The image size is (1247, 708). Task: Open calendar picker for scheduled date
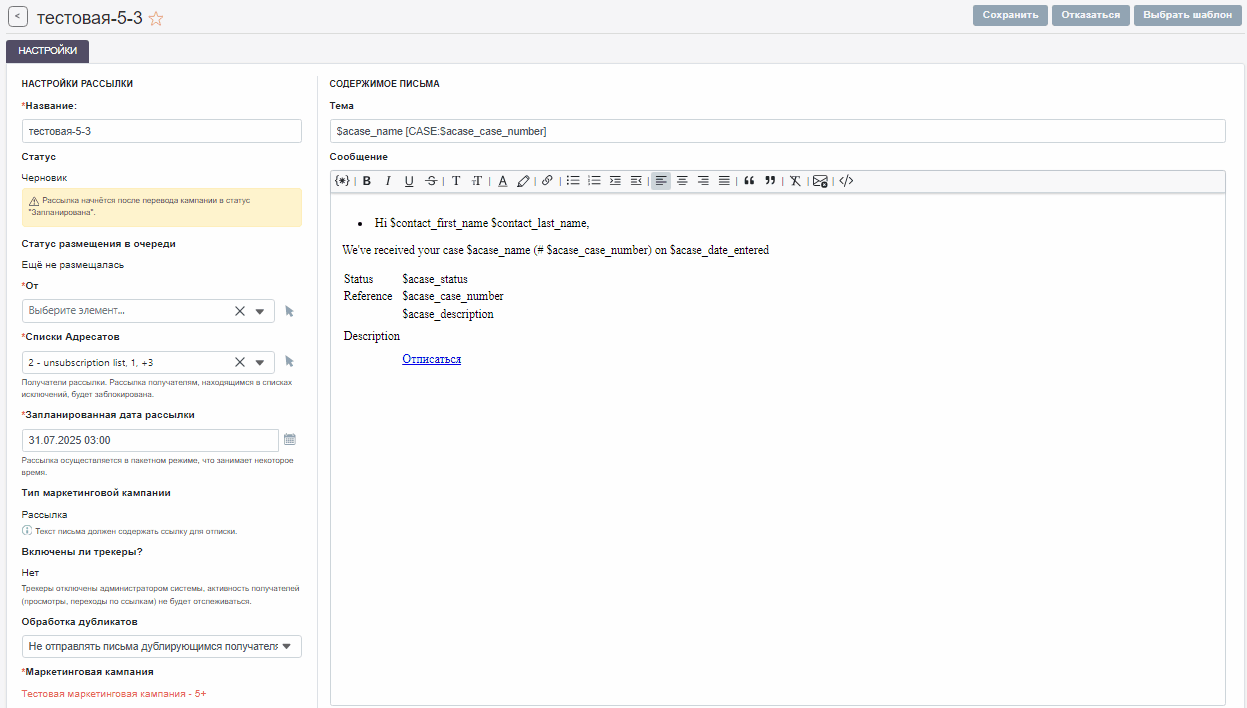click(x=290, y=440)
